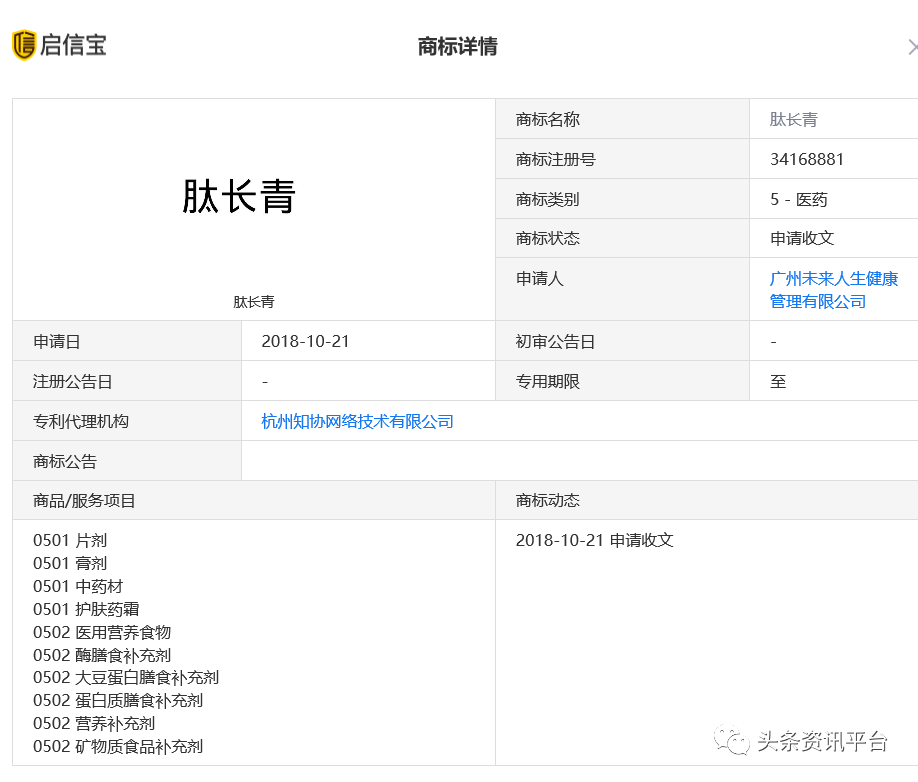Click the 5 - 医药 category value
The height and width of the screenshot is (782, 918).
[x=798, y=199]
